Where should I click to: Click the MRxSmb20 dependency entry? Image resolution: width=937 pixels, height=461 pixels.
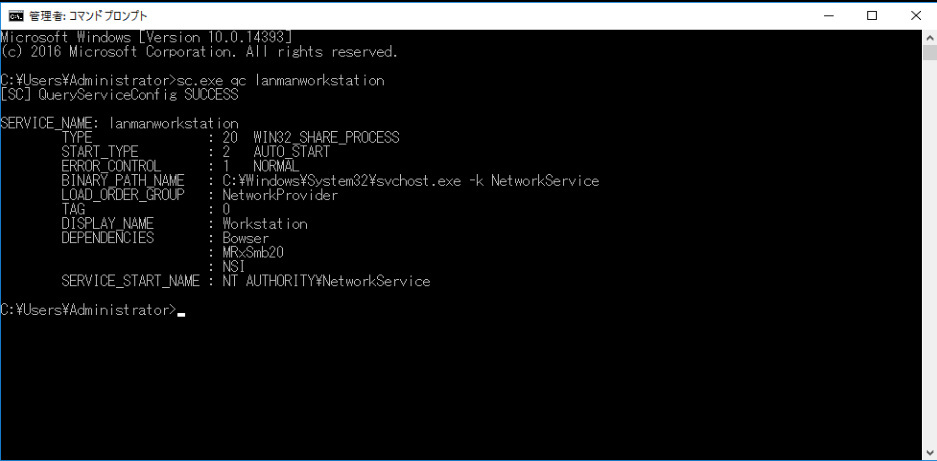[x=253, y=252]
